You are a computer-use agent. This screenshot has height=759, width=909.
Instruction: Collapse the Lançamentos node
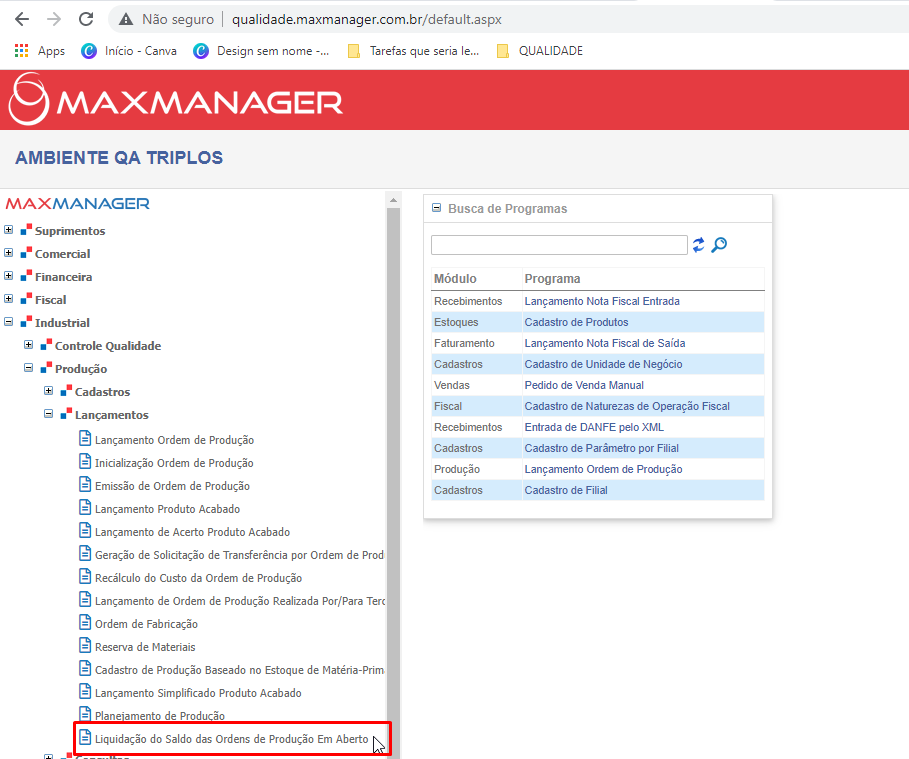[49, 414]
